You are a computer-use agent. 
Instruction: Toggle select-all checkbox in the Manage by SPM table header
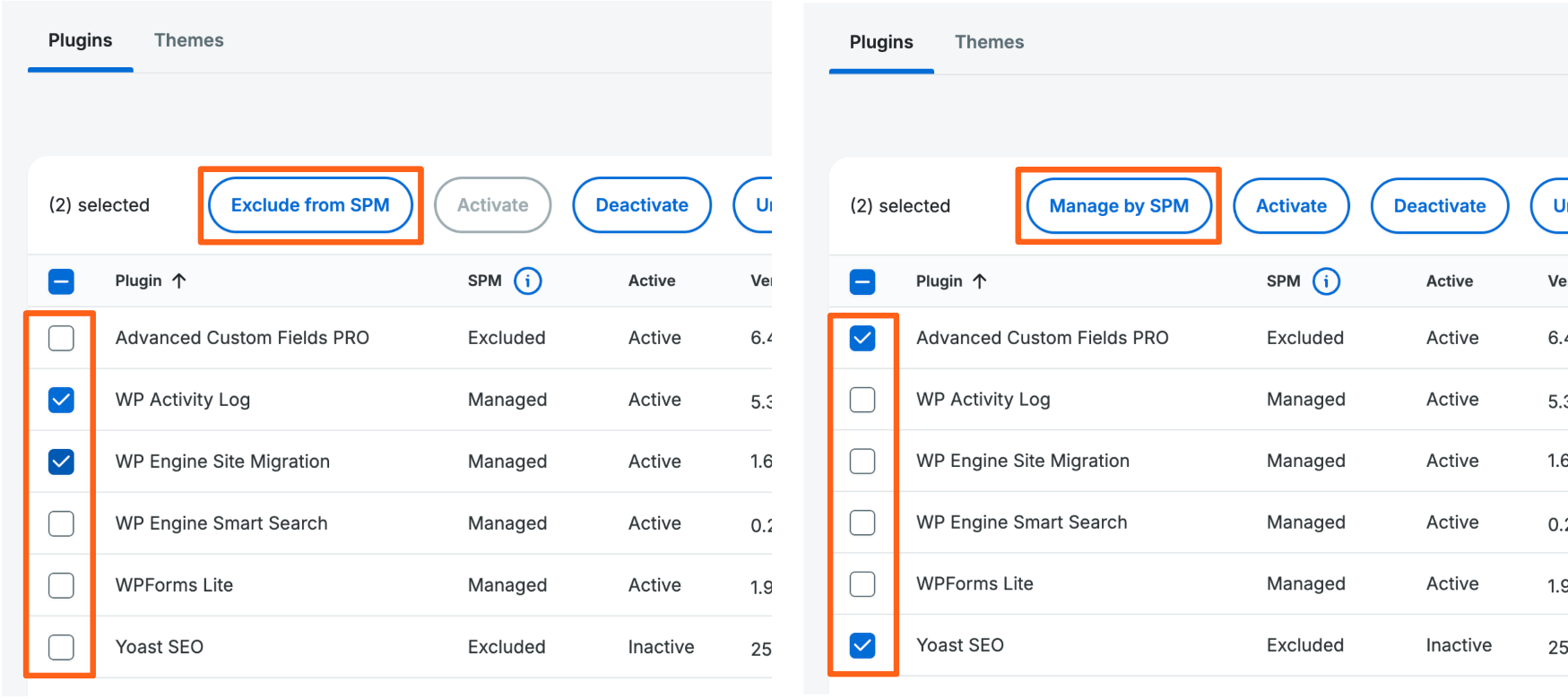pyautogui.click(x=862, y=282)
